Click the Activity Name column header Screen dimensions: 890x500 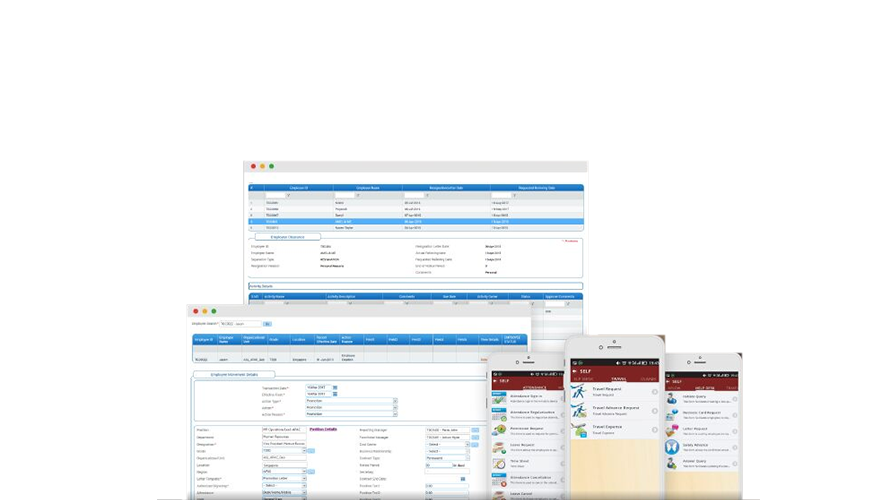coord(293,296)
